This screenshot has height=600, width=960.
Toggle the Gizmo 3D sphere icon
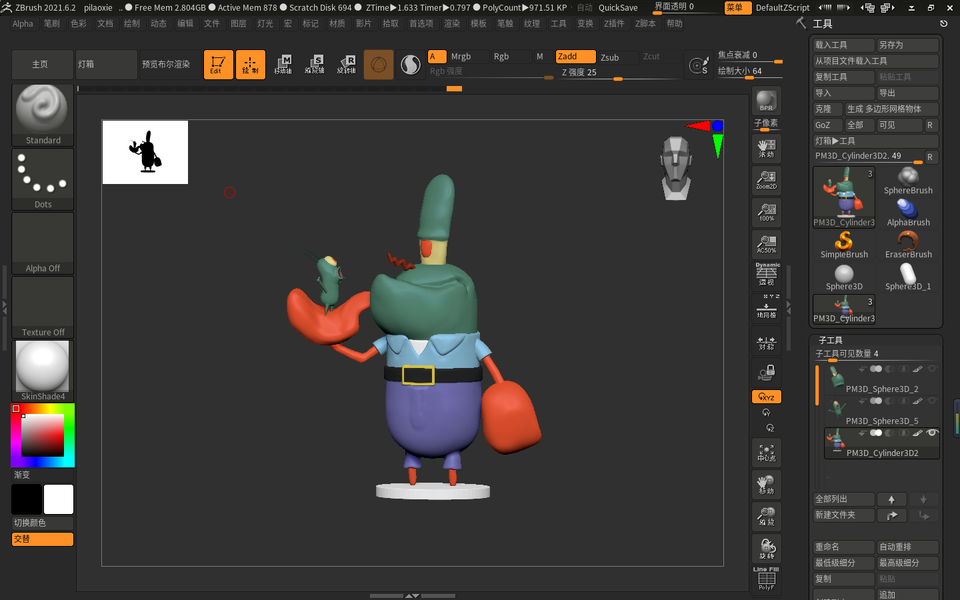click(x=378, y=64)
